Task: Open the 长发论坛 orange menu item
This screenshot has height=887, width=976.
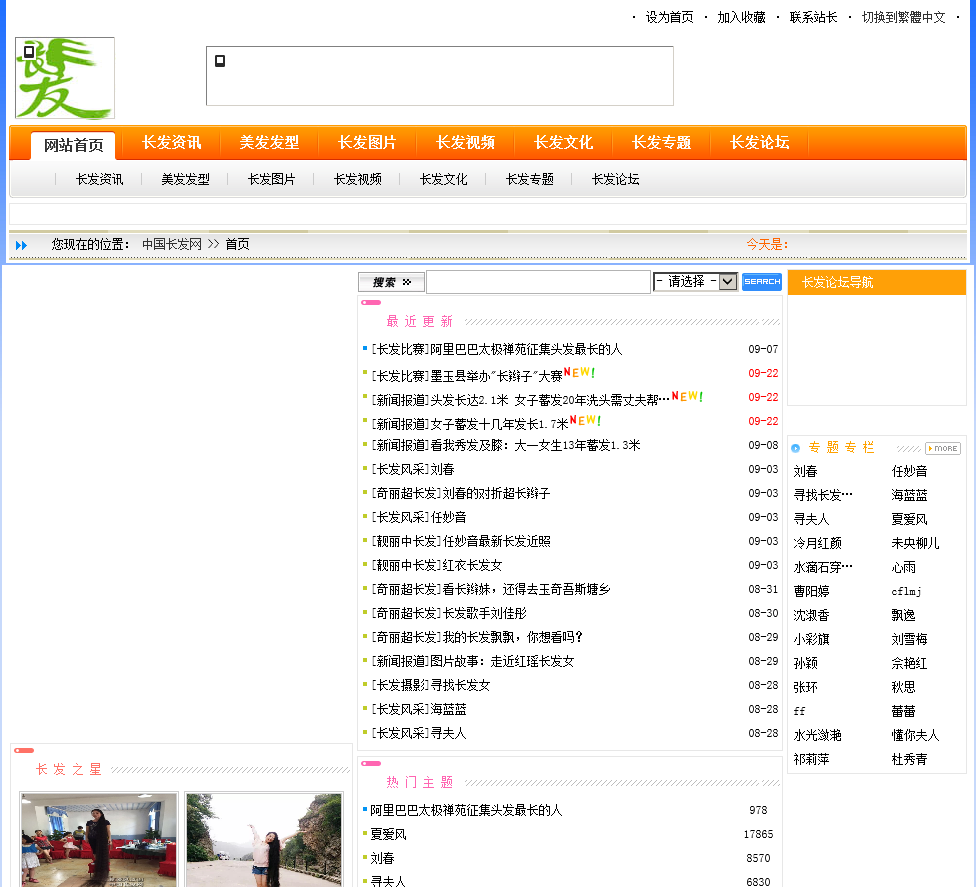Action: point(759,143)
